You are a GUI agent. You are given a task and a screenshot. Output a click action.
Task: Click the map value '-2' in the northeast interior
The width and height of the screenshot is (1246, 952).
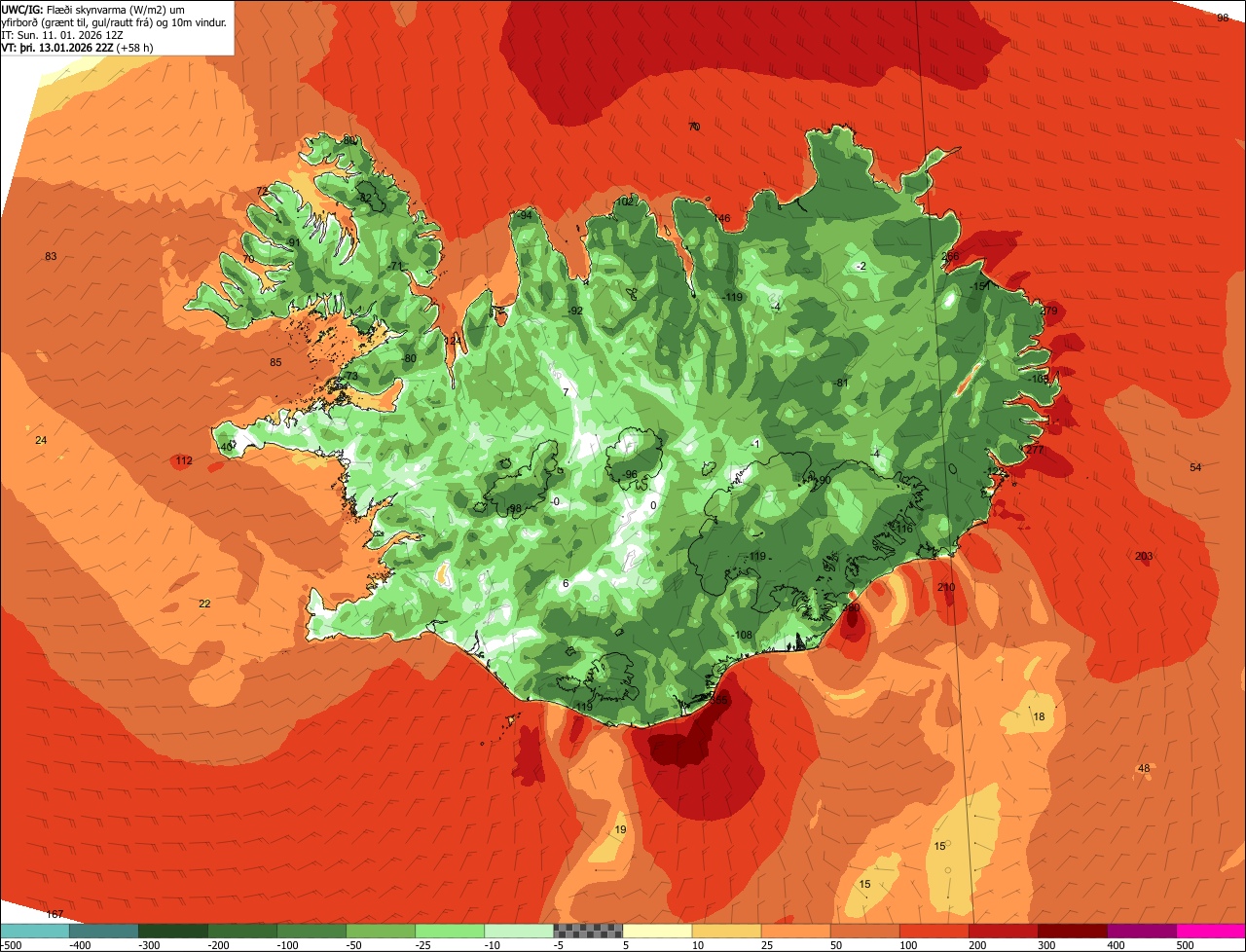coord(860,266)
